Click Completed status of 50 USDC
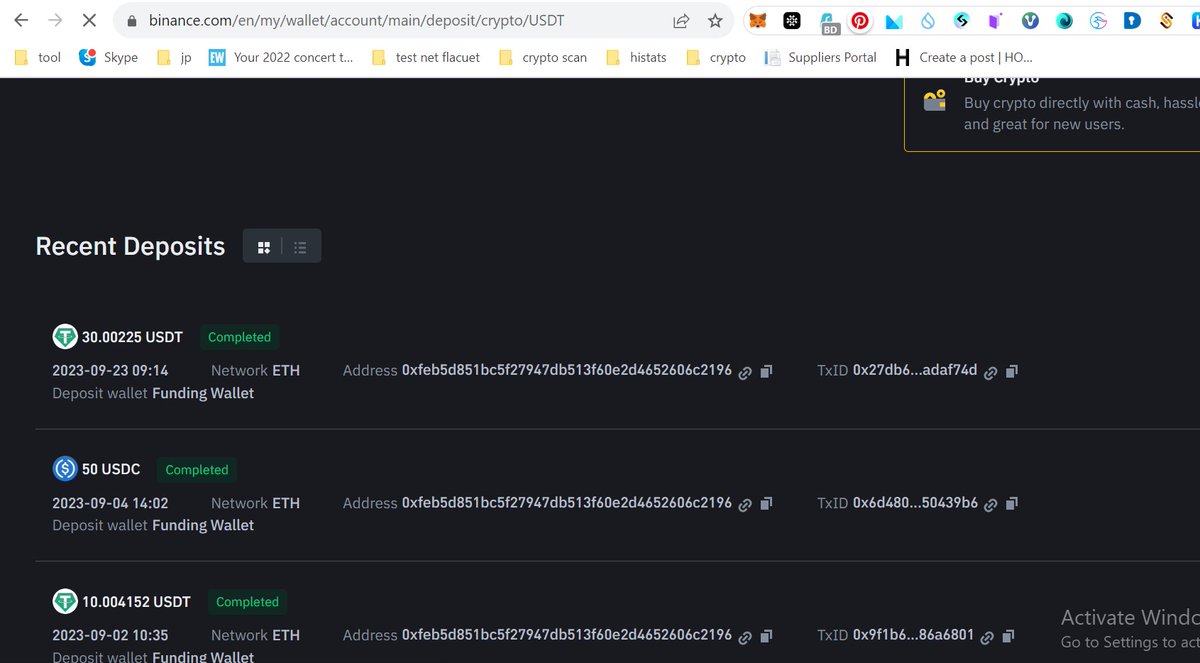Image resolution: width=1200 pixels, height=663 pixels. pyautogui.click(x=197, y=469)
